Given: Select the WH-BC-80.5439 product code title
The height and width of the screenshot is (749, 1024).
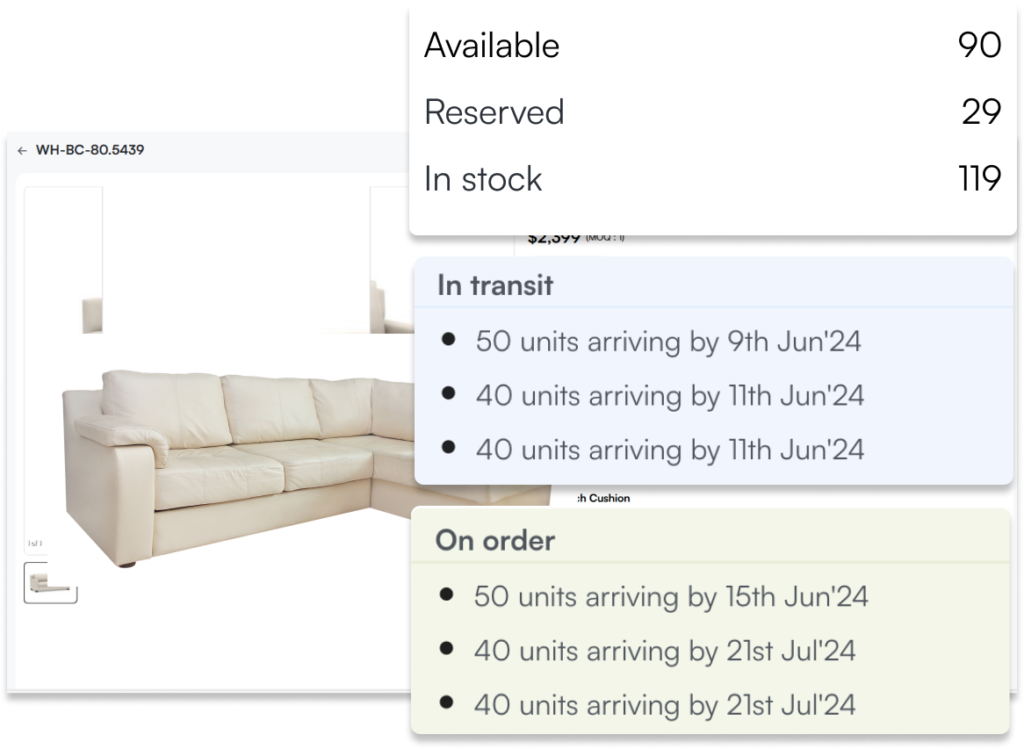Looking at the screenshot, I should (90, 151).
